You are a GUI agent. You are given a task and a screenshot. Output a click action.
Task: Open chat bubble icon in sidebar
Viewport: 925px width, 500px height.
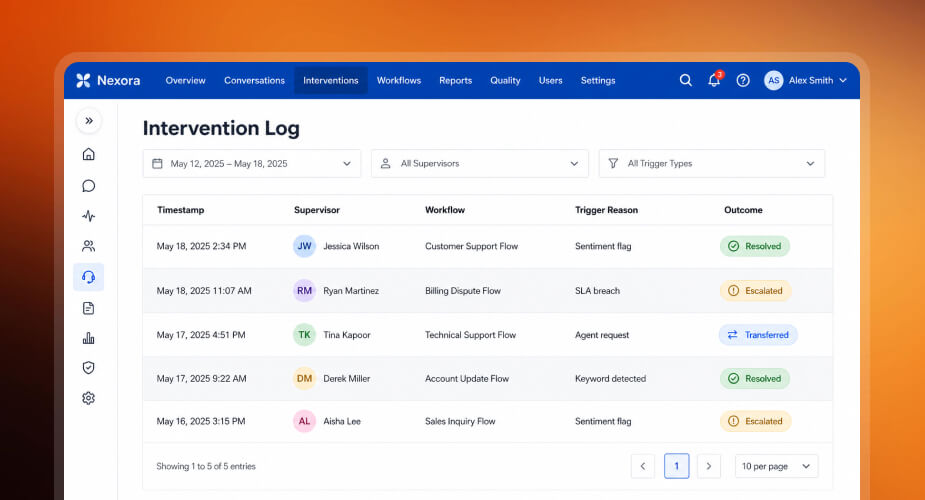pyautogui.click(x=88, y=186)
